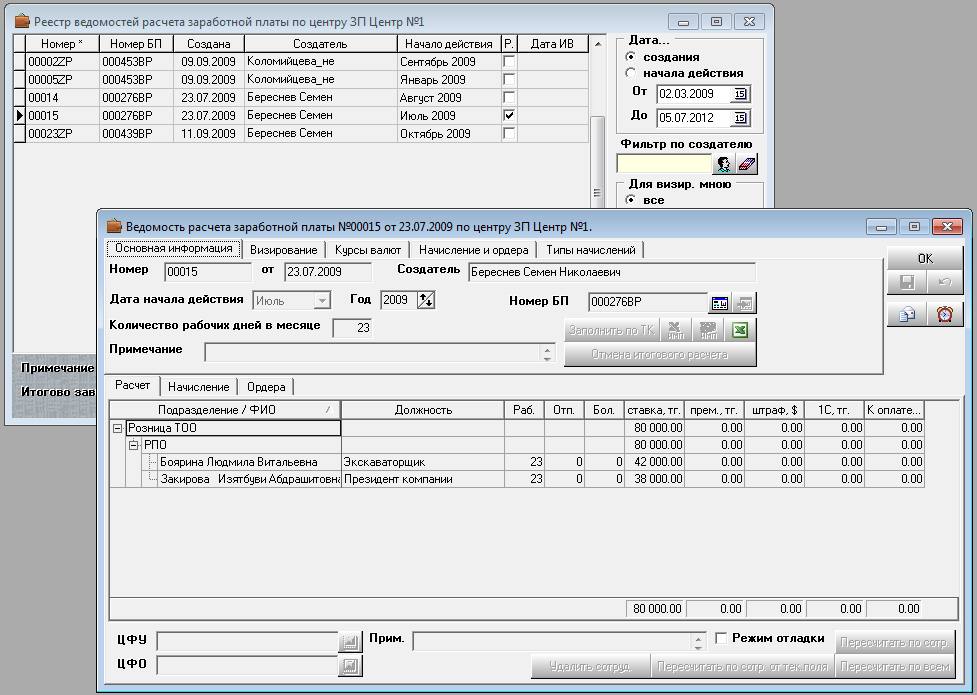977x695 pixels.
Task: Click the Фильтр по создателю input field
Action: (664, 164)
